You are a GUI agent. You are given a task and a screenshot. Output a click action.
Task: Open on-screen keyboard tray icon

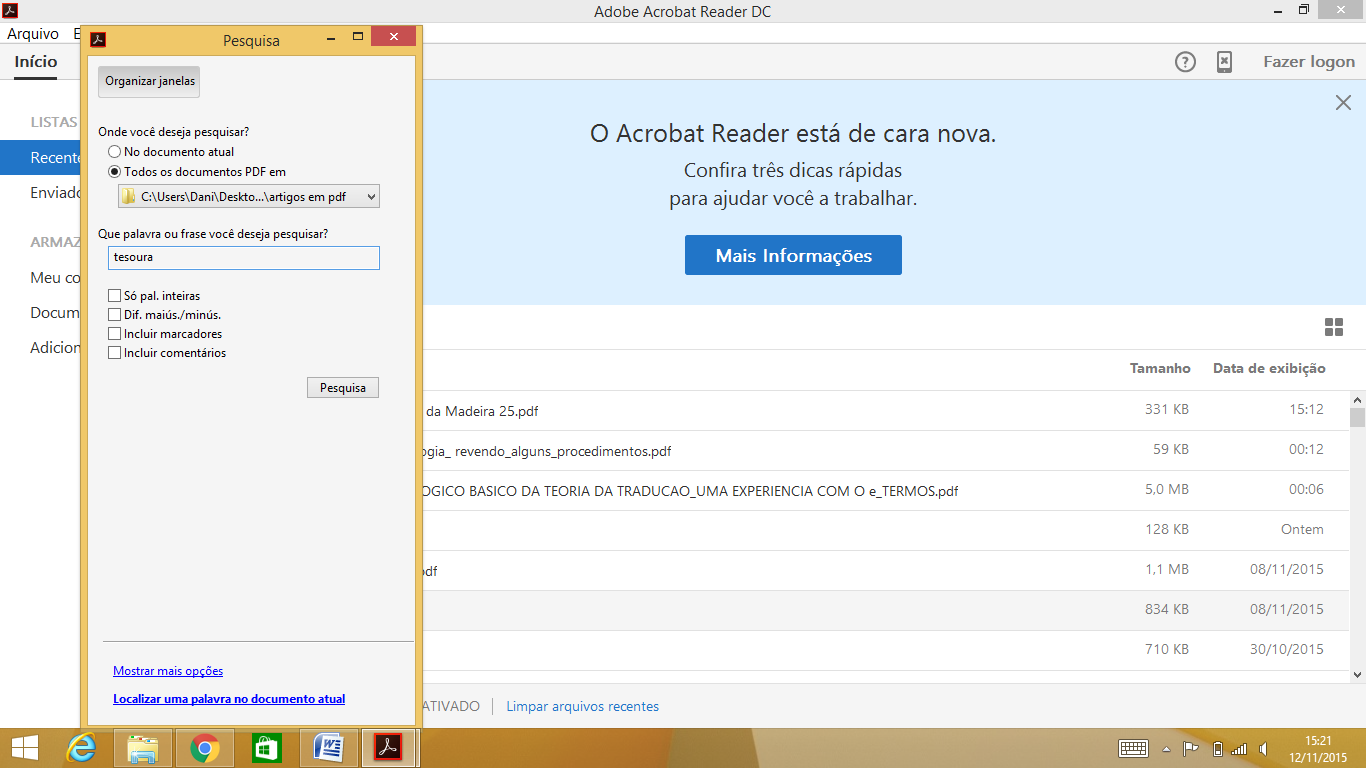(1133, 748)
